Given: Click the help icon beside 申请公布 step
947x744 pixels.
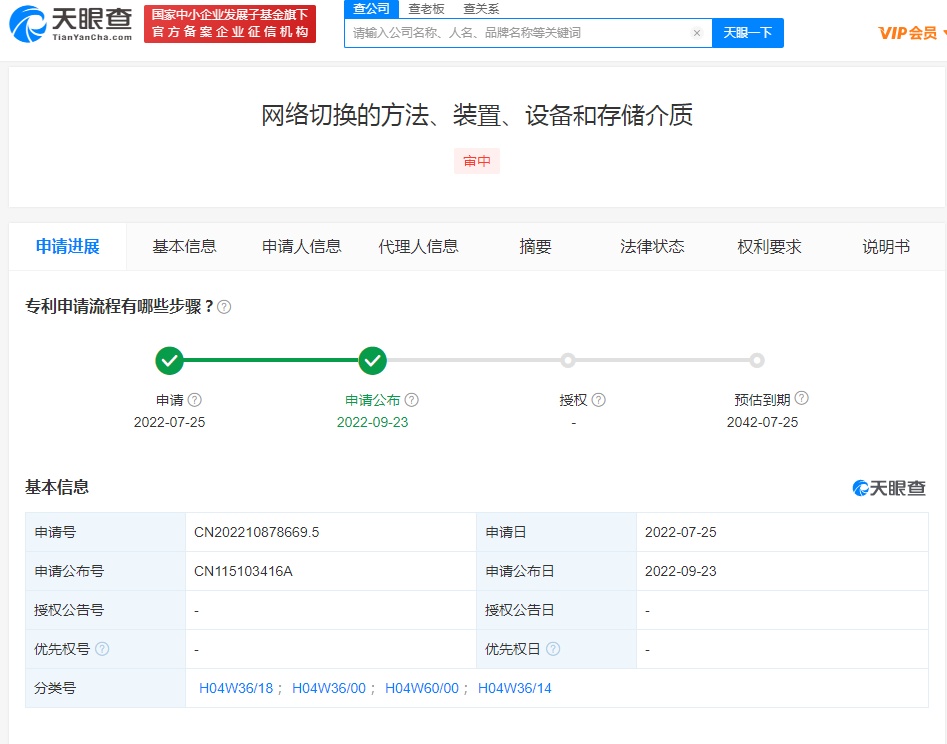Looking at the screenshot, I should [x=411, y=400].
